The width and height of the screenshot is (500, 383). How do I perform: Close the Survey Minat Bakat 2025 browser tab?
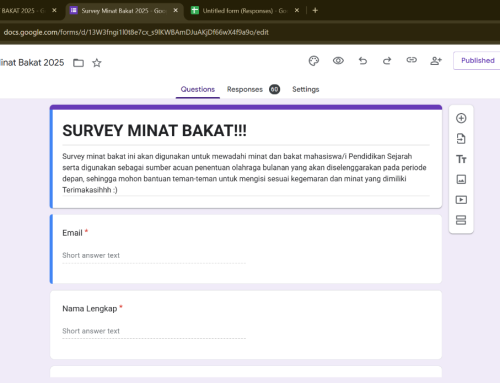(176, 10)
